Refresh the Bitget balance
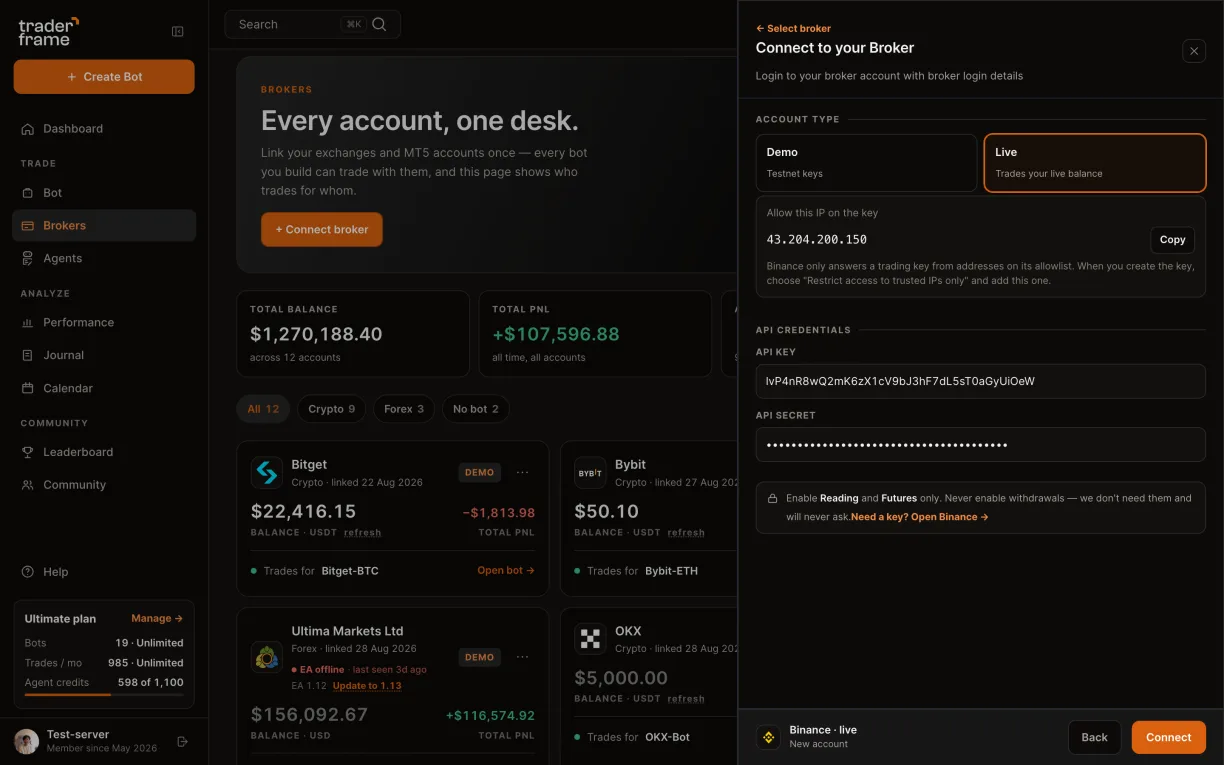Image resolution: width=1224 pixels, height=765 pixels. pos(362,533)
